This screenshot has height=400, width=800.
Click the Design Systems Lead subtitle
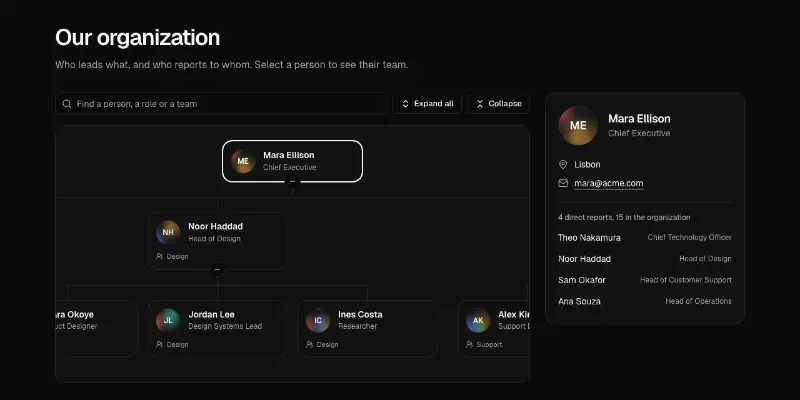pos(225,326)
